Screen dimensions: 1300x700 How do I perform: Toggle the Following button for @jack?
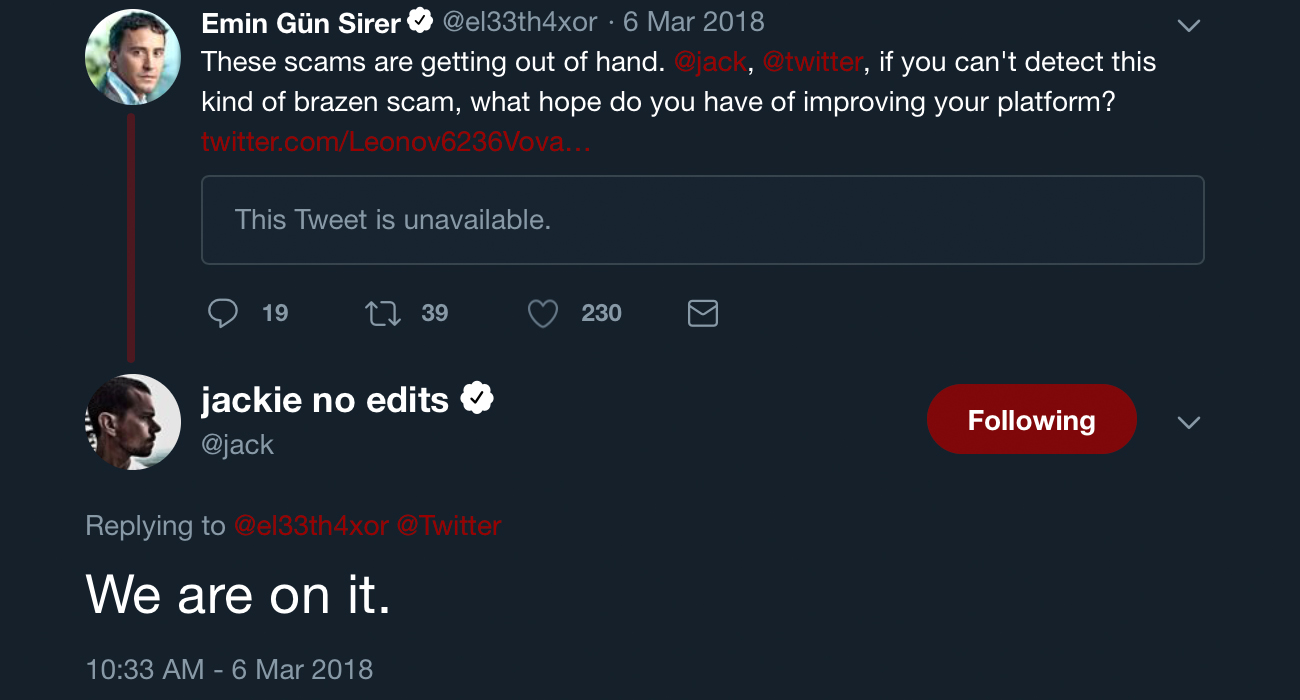point(1031,420)
